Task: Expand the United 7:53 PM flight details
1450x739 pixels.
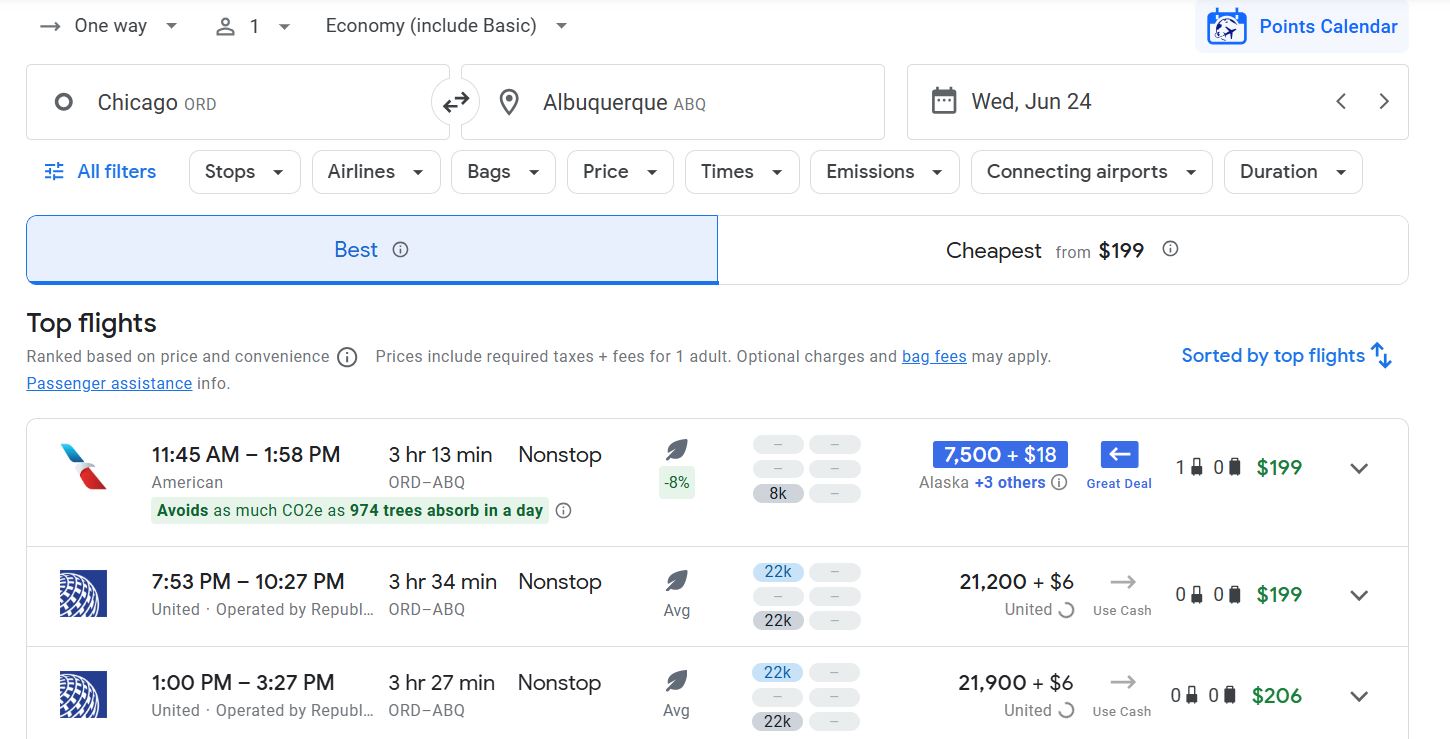Action: point(1358,595)
